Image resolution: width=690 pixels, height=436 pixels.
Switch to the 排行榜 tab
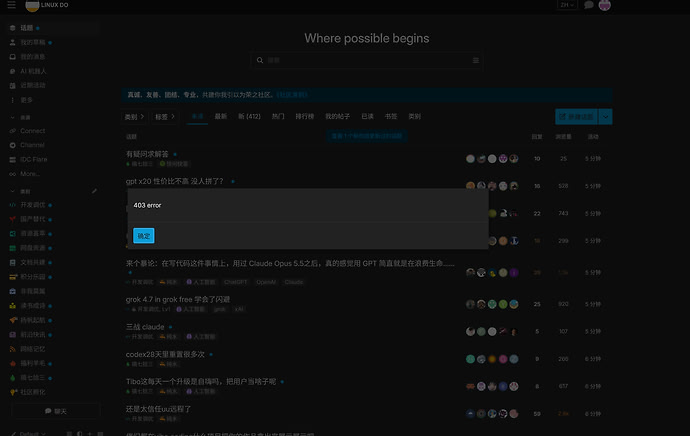click(305, 116)
